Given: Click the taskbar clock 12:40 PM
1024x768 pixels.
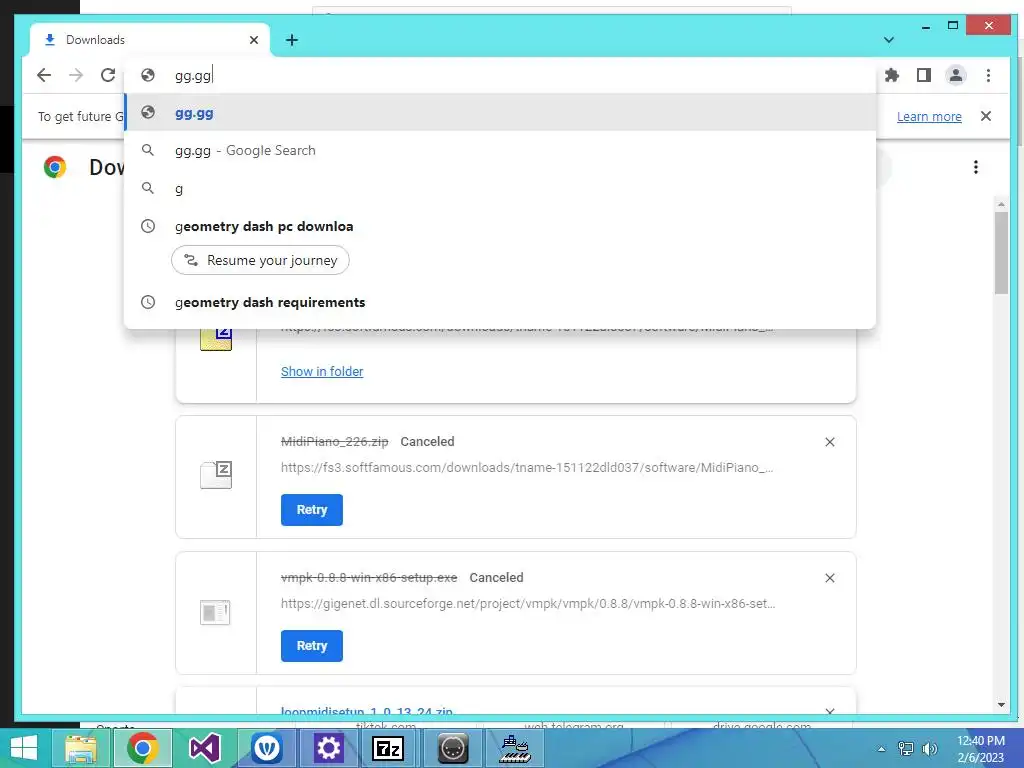Looking at the screenshot, I should point(981,749).
